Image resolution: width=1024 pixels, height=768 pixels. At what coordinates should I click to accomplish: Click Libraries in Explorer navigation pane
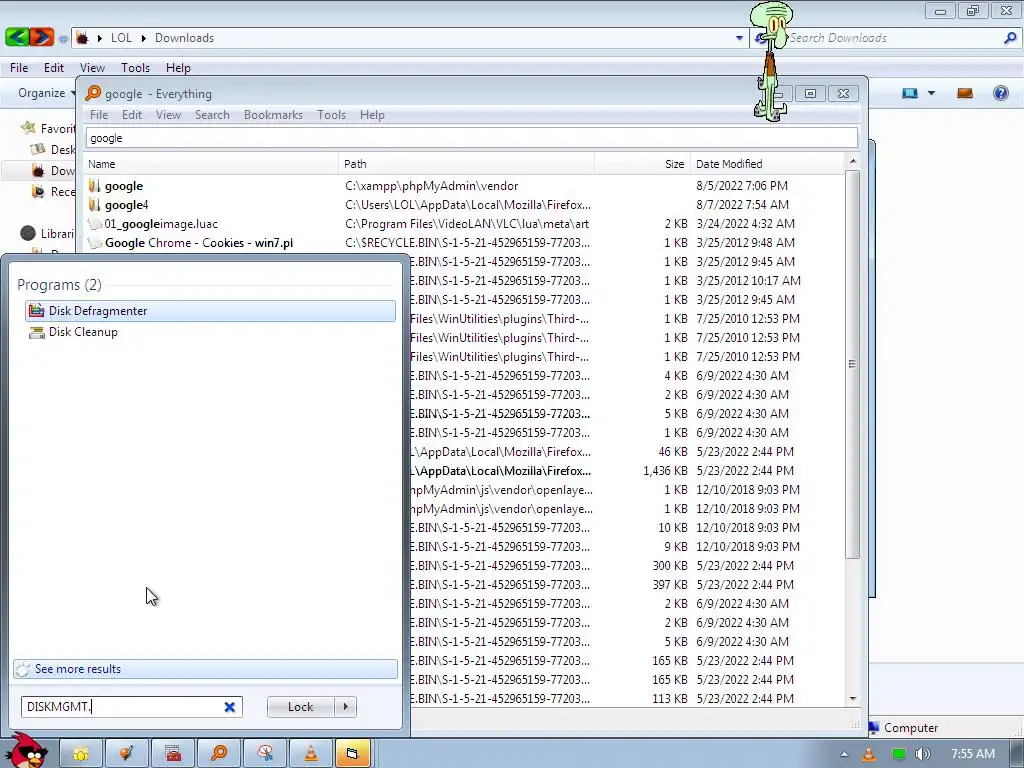pos(47,233)
